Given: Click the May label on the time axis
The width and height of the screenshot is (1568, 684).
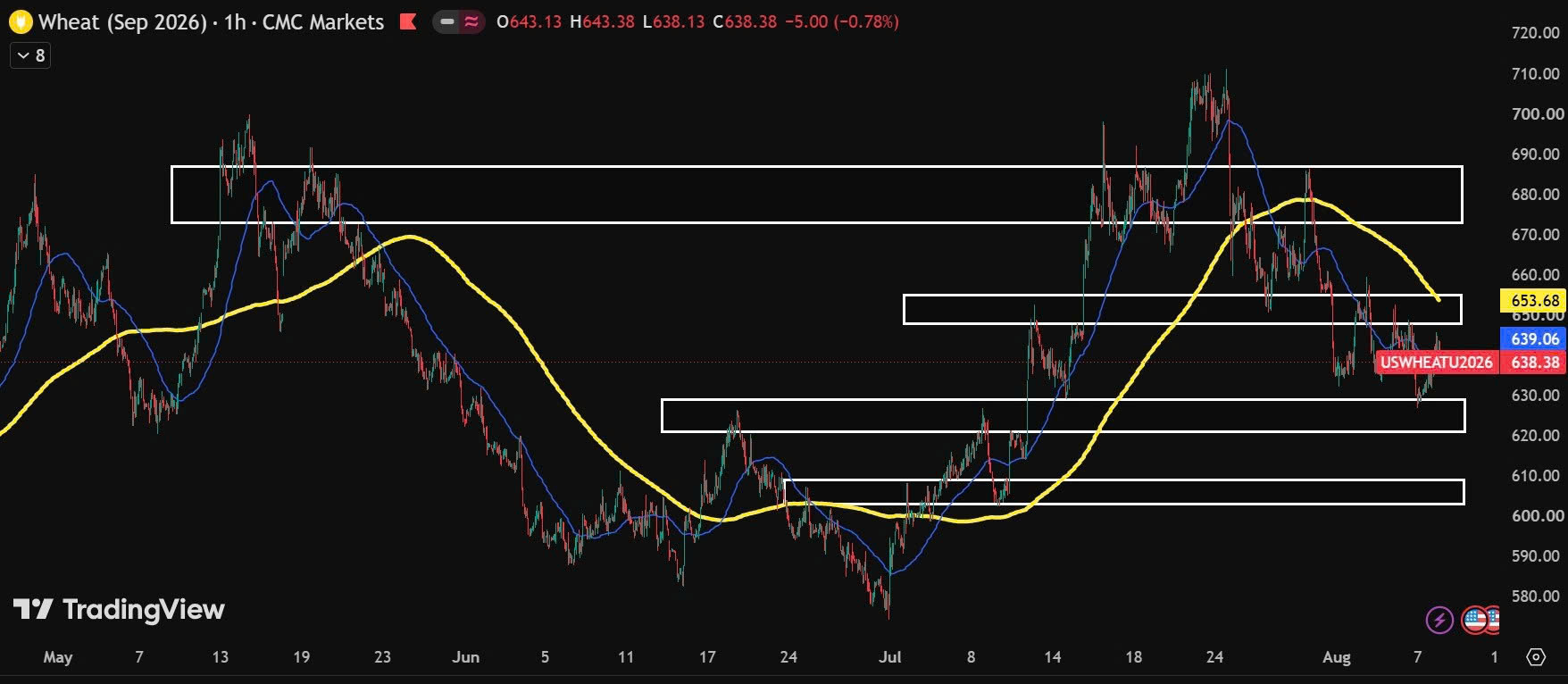Looking at the screenshot, I should click(58, 657).
